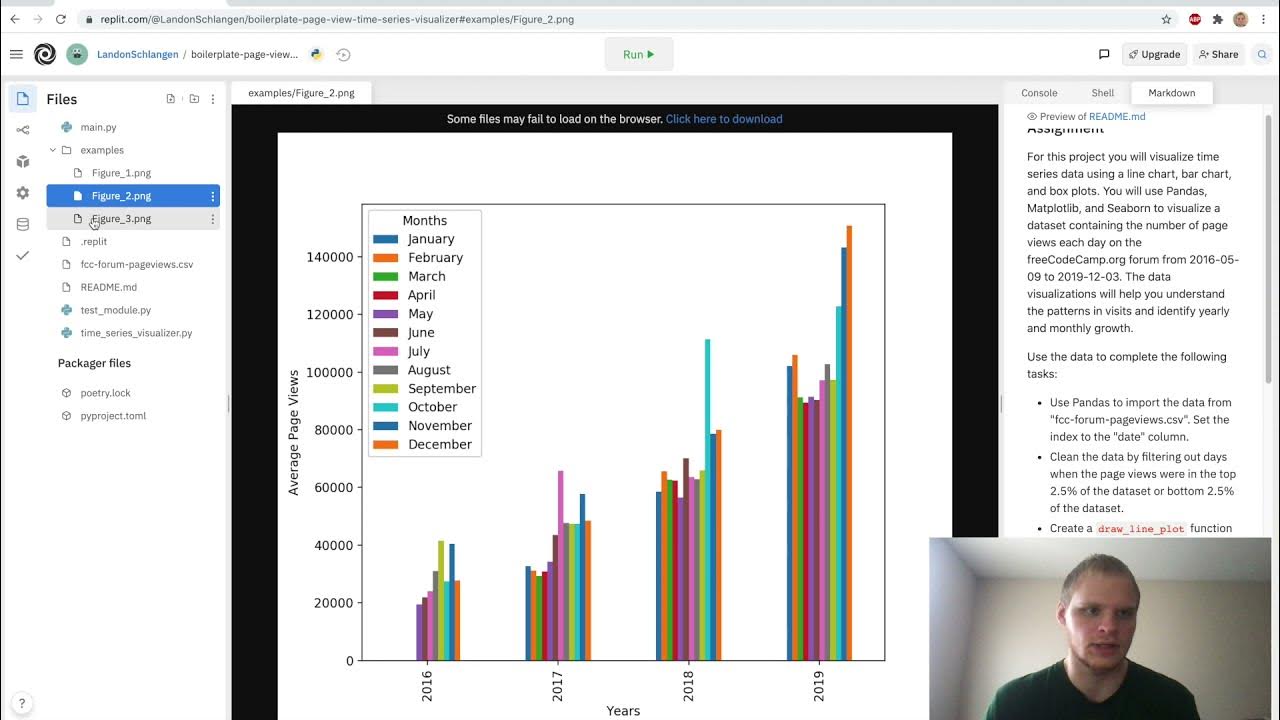Open the chat comment icon

(1104, 54)
